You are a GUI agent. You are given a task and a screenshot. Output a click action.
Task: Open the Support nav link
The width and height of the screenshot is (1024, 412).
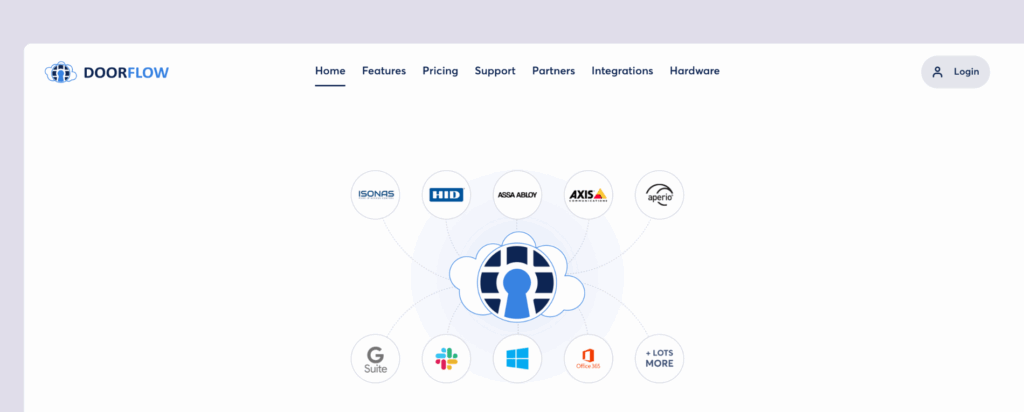[x=495, y=71]
